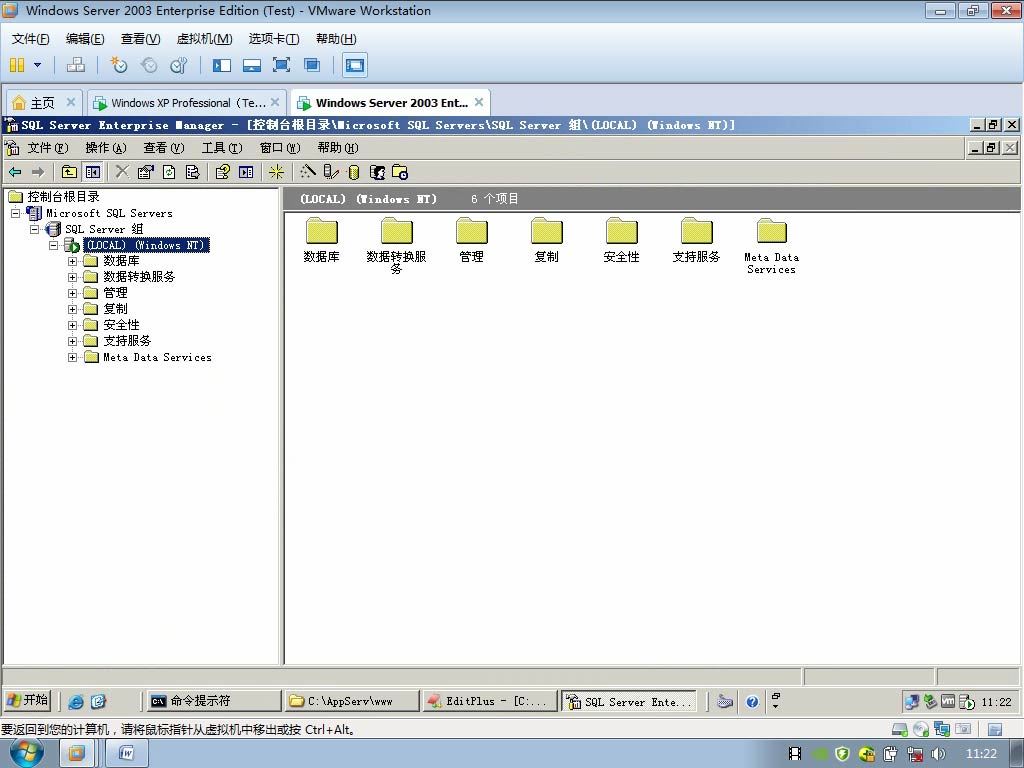Switch to Windows XP Professional VM tab
1024x768 pixels.
pyautogui.click(x=186, y=103)
